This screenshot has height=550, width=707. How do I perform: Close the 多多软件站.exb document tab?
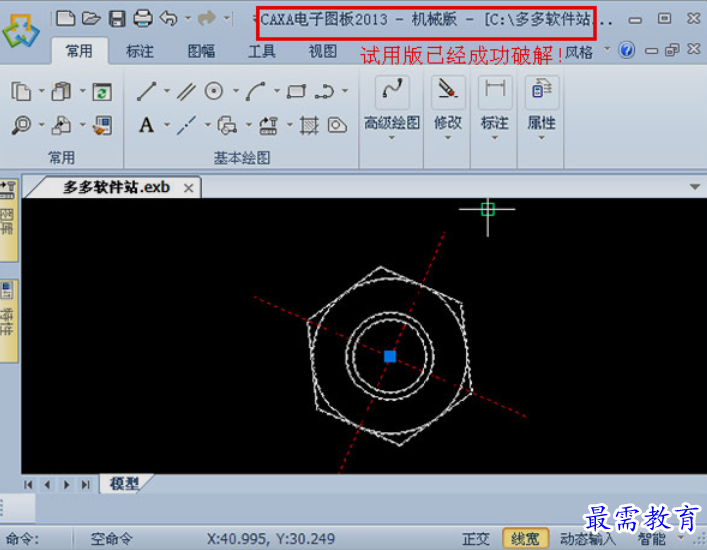point(189,188)
